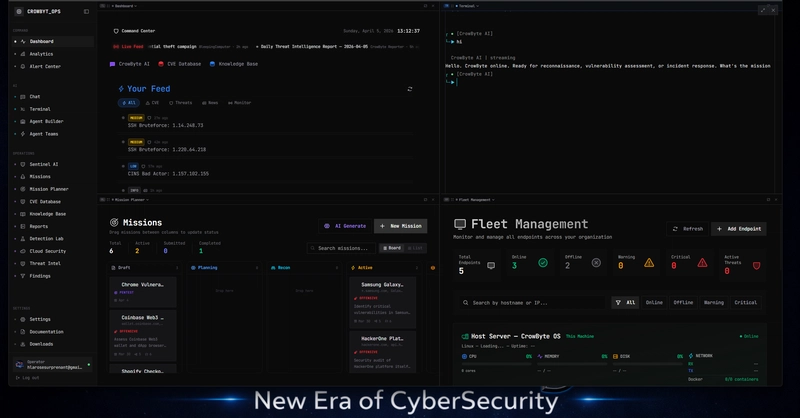Select the CVE feed filter tab
800x418 pixels.
[153, 103]
